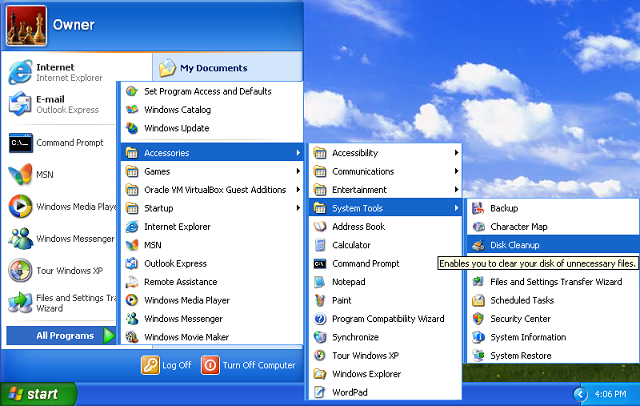Screen dimensions: 640x406
Task: Expand the Entertainment submenu
Action: (x=385, y=190)
